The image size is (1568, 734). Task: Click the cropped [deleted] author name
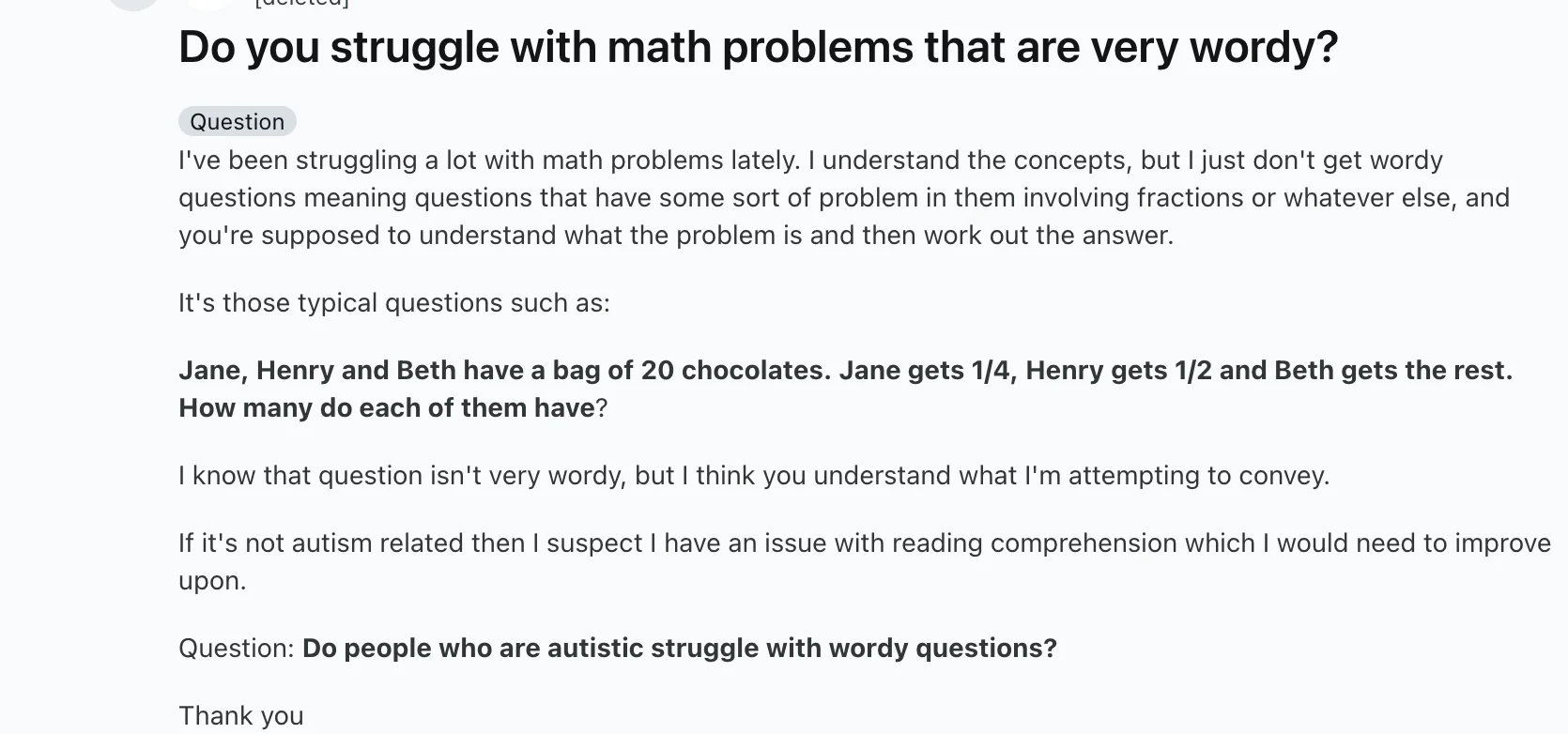pos(301,4)
